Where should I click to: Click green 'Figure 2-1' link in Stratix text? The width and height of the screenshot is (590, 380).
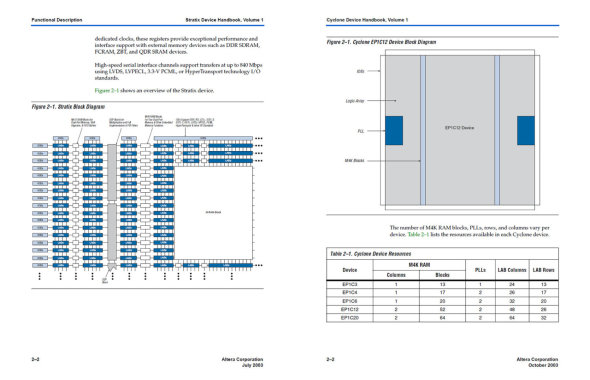click(106, 91)
